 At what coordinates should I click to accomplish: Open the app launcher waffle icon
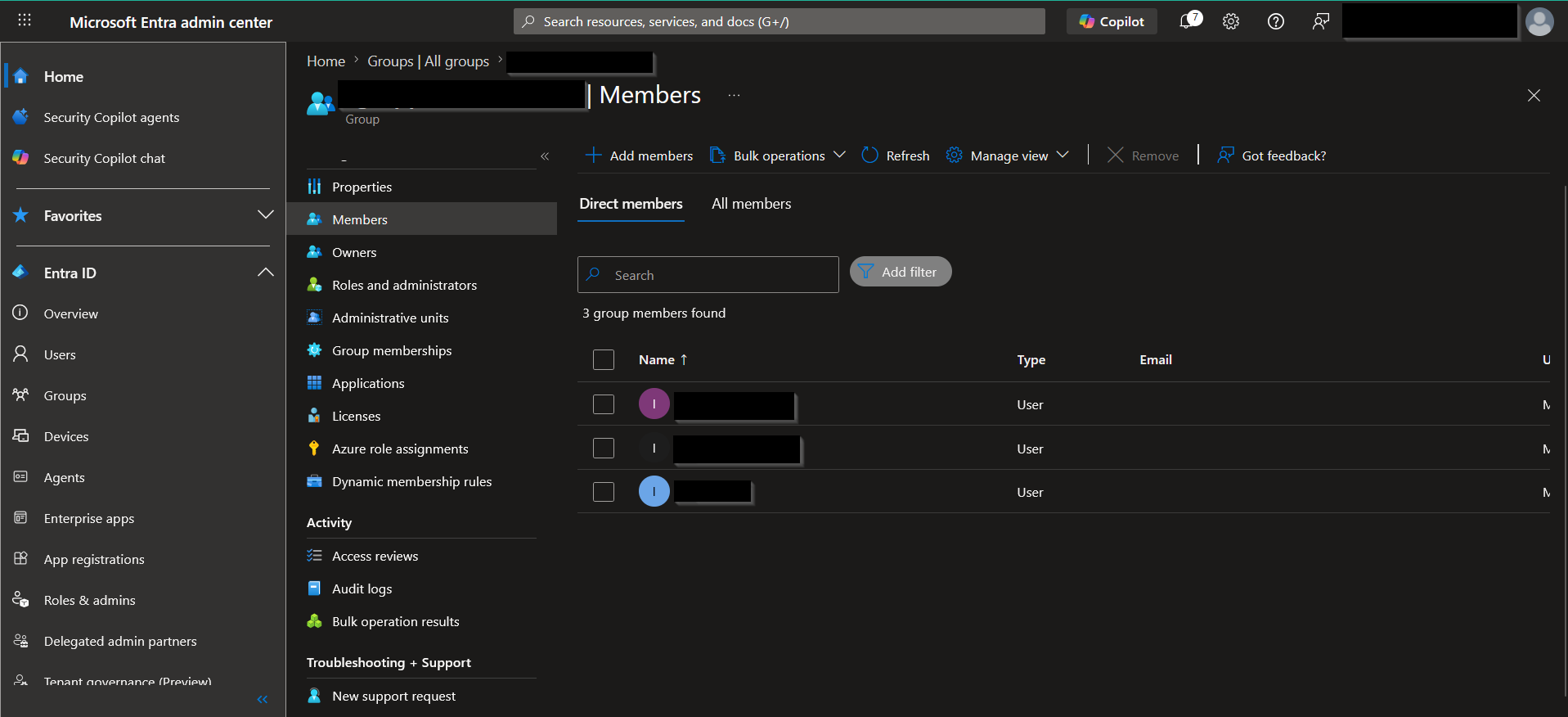[x=25, y=20]
